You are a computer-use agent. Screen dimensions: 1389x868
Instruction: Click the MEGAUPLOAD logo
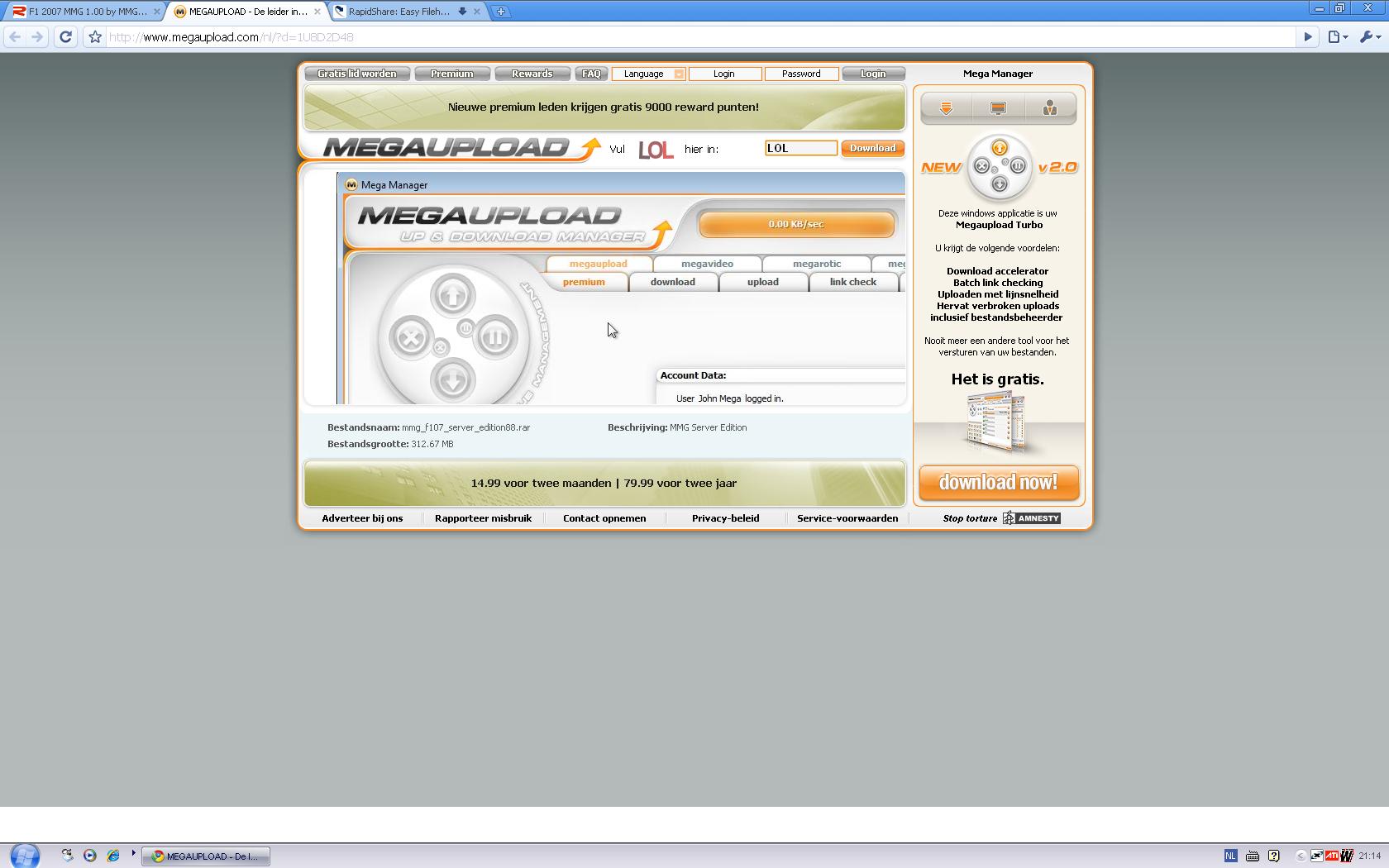click(461, 148)
